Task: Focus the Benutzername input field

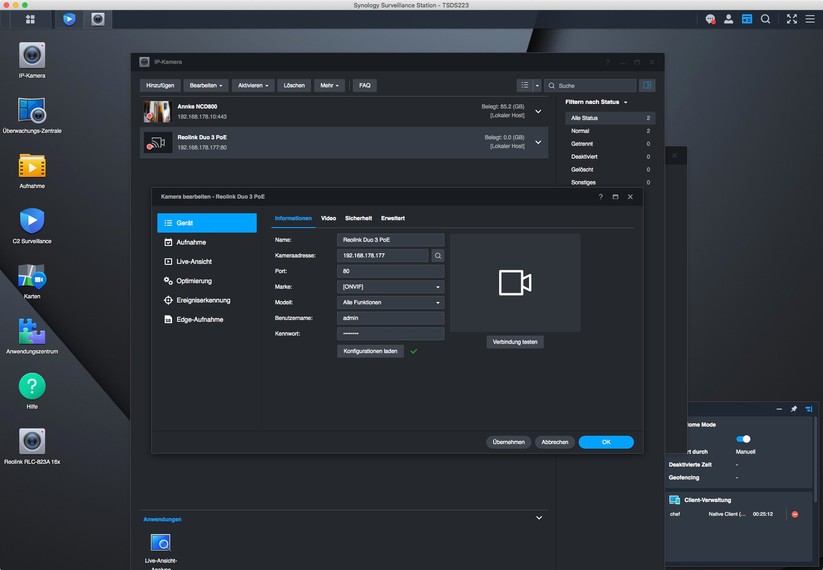Action: 391,318
